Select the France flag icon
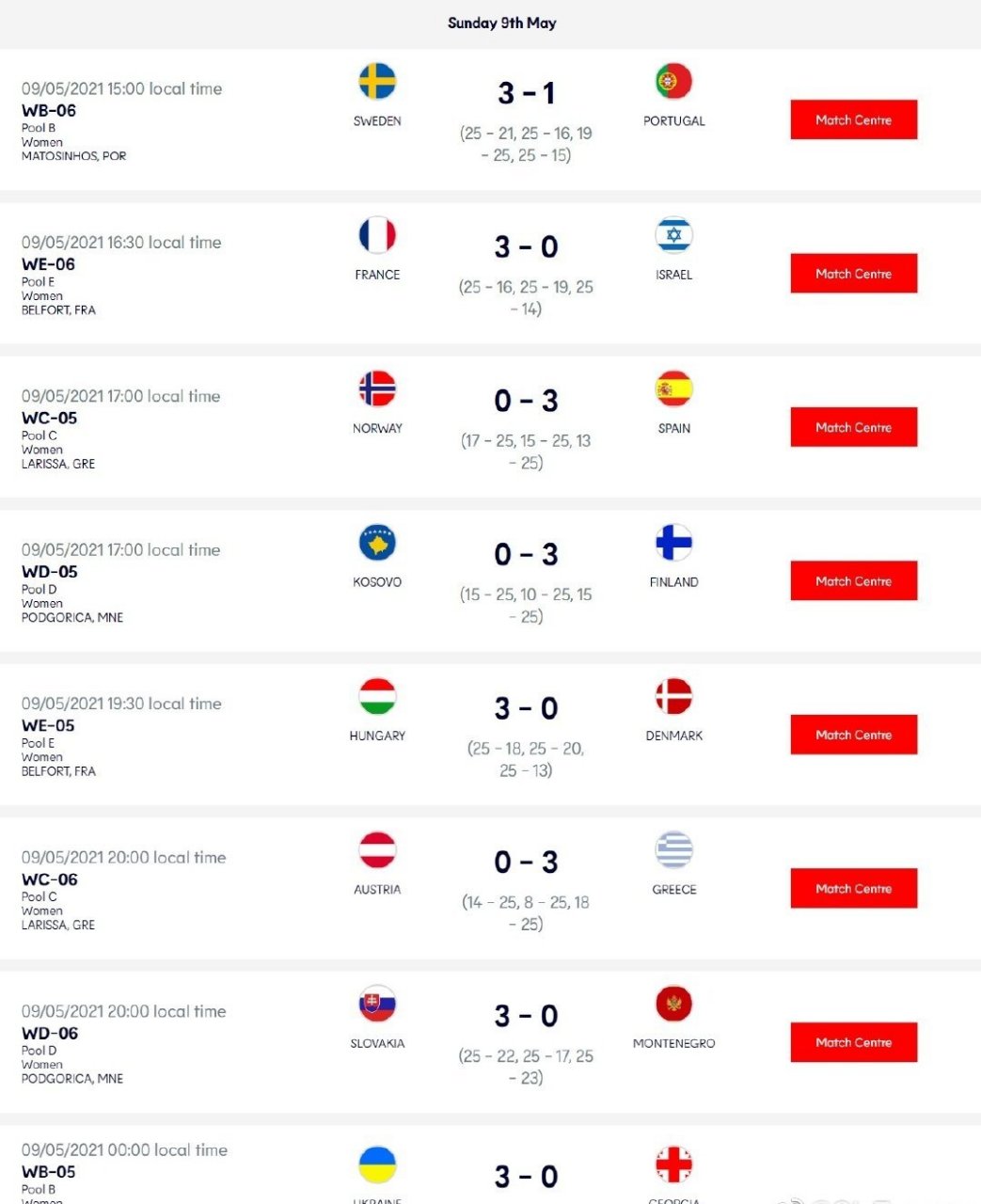 pos(377,235)
